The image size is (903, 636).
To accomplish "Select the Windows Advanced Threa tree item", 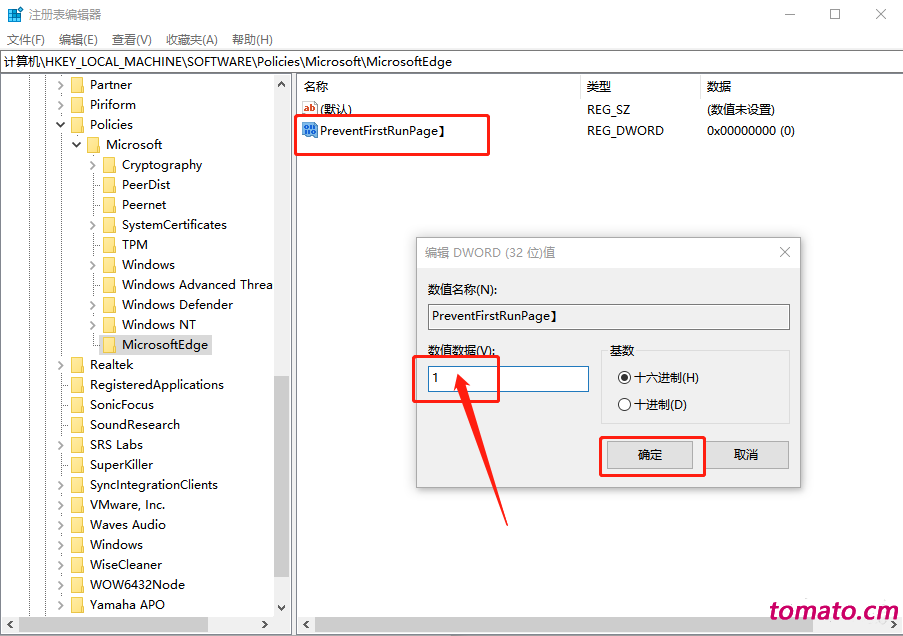I will (x=197, y=285).
